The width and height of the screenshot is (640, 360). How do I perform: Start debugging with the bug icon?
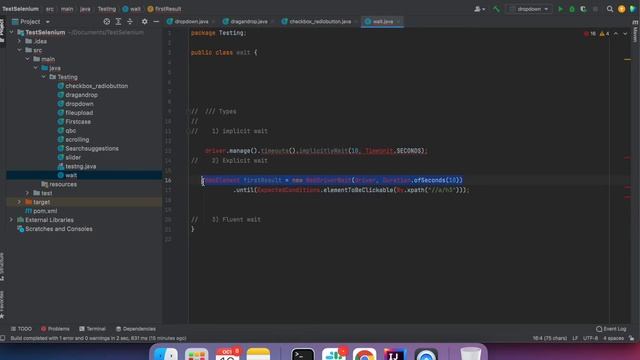(572, 9)
